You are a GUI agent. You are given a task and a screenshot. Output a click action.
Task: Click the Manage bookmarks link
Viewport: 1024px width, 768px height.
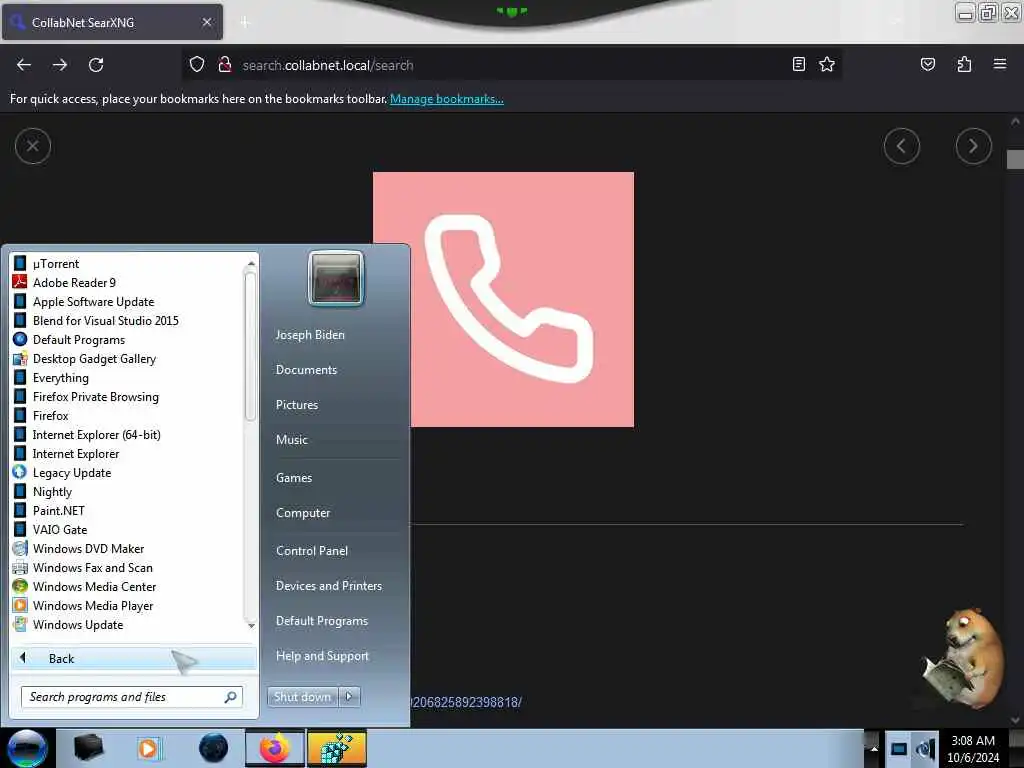pos(447,99)
